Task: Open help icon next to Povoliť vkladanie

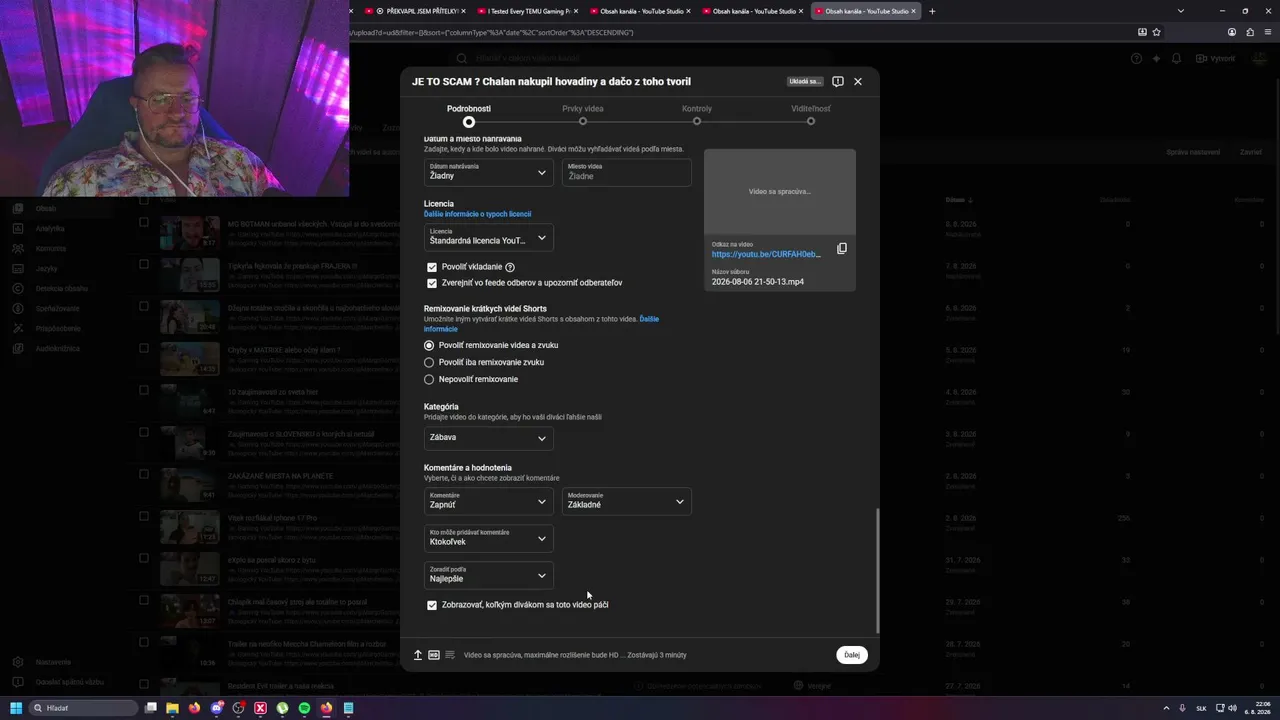Action: click(510, 267)
